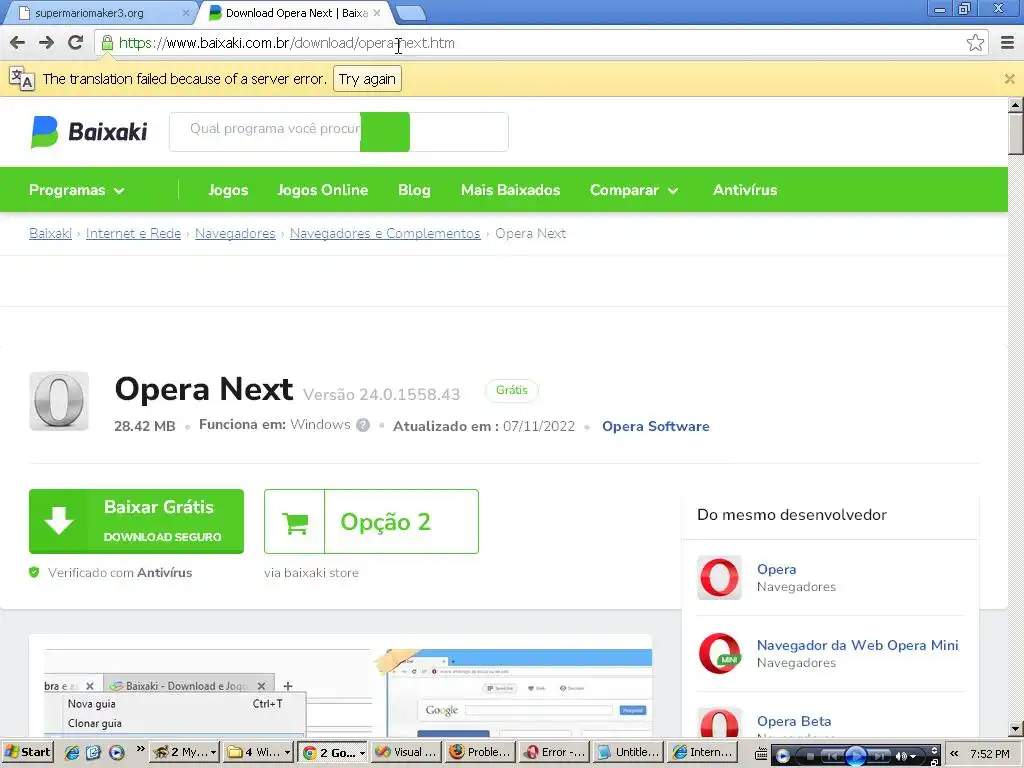Click the taskbar clock showing 7:52 PM
1024x768 pixels.
(x=989, y=754)
